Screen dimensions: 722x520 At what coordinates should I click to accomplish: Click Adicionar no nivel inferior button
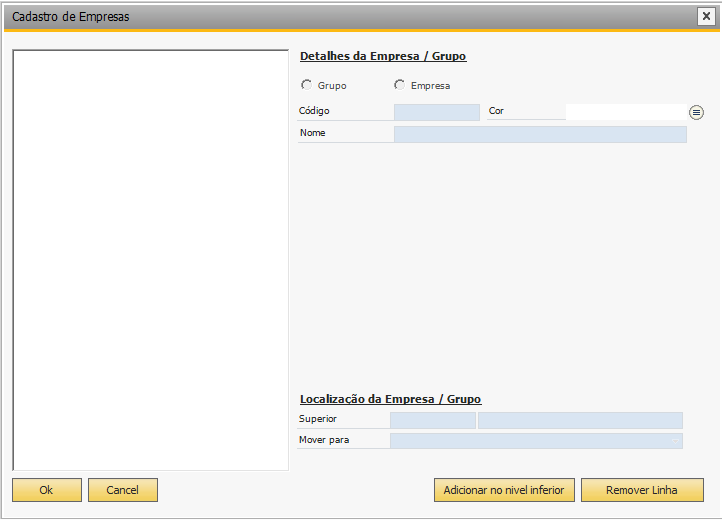[x=504, y=490]
